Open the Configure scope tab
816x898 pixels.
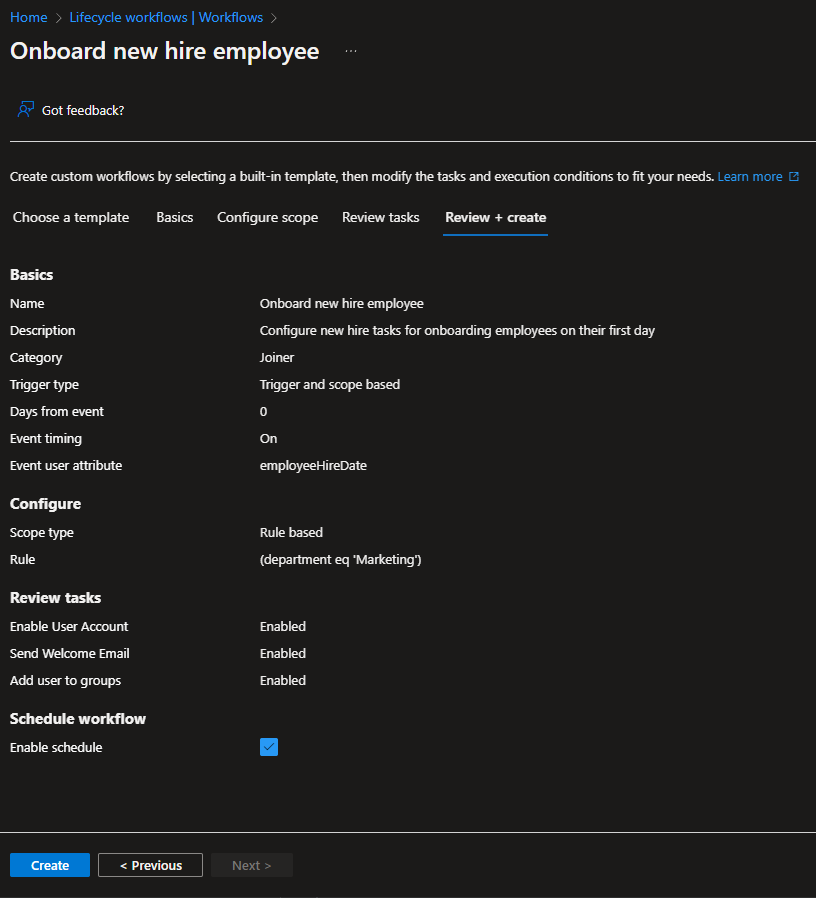(267, 217)
